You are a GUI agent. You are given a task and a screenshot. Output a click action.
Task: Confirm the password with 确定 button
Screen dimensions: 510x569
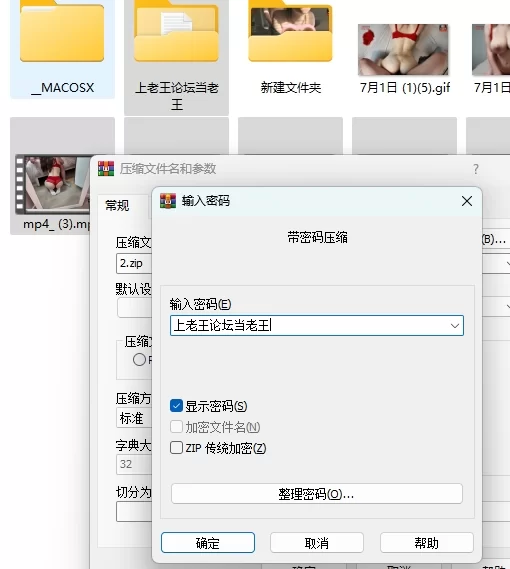coord(208,543)
